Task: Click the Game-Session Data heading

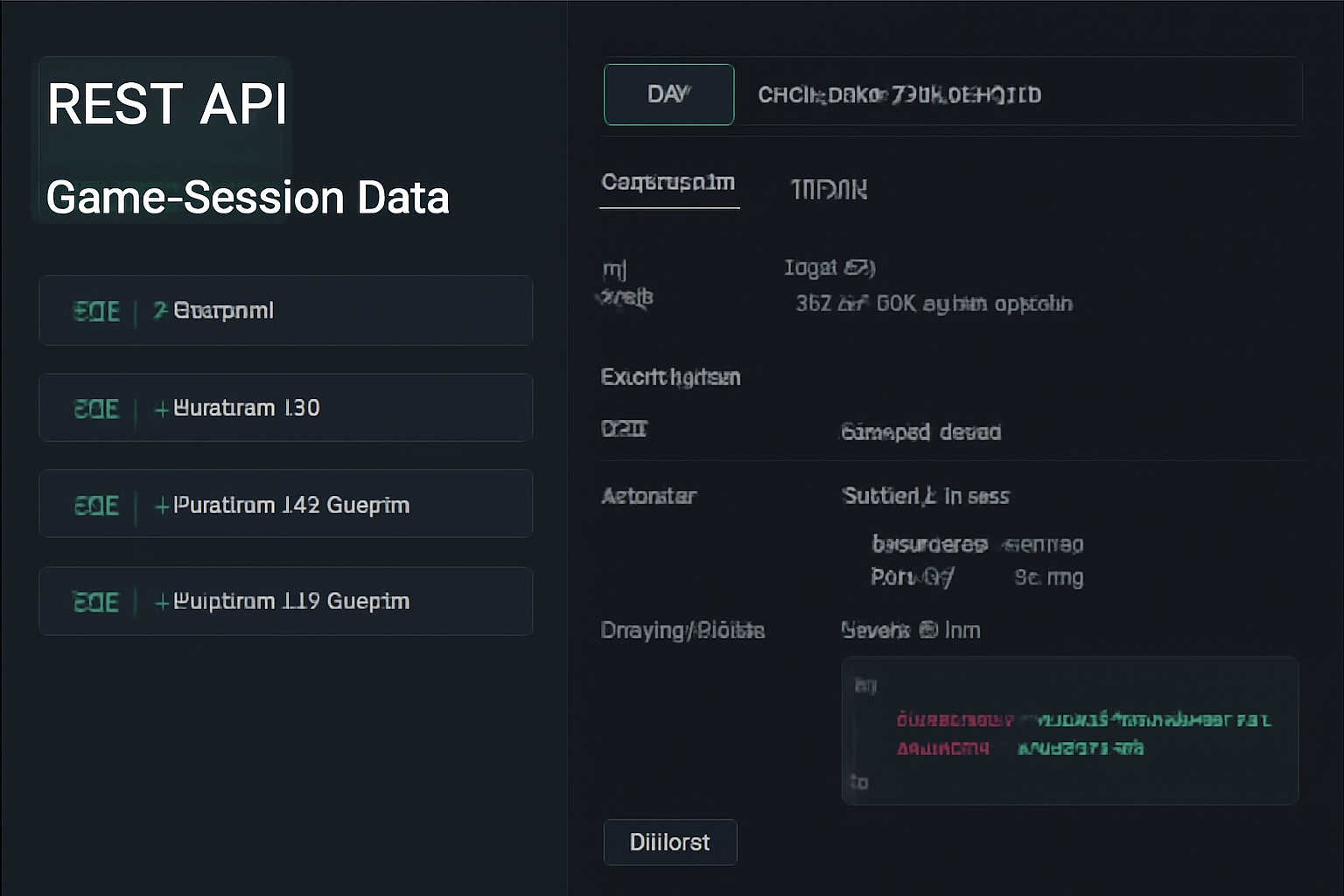Action: click(x=248, y=198)
